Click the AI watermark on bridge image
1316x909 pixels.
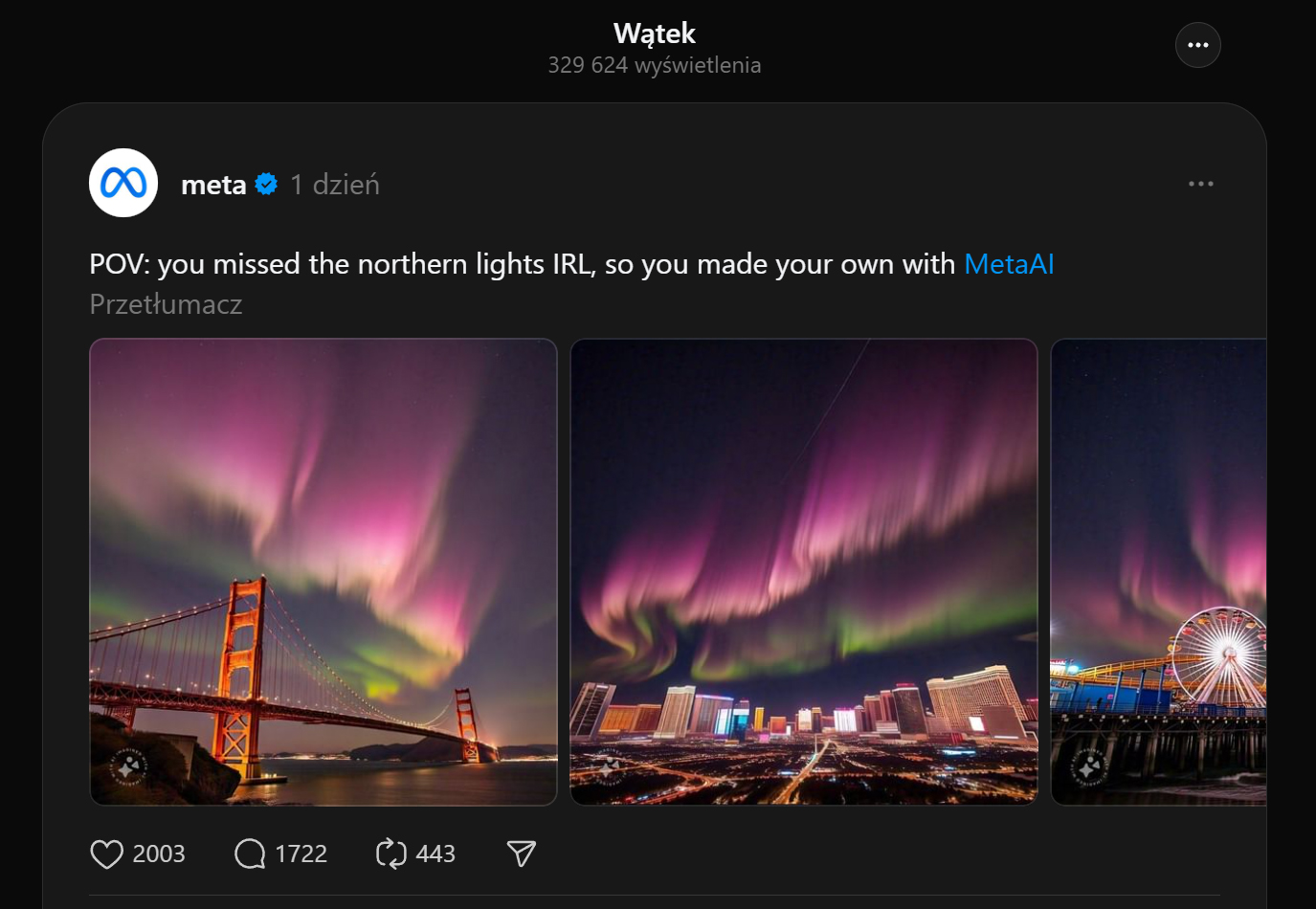click(x=128, y=767)
